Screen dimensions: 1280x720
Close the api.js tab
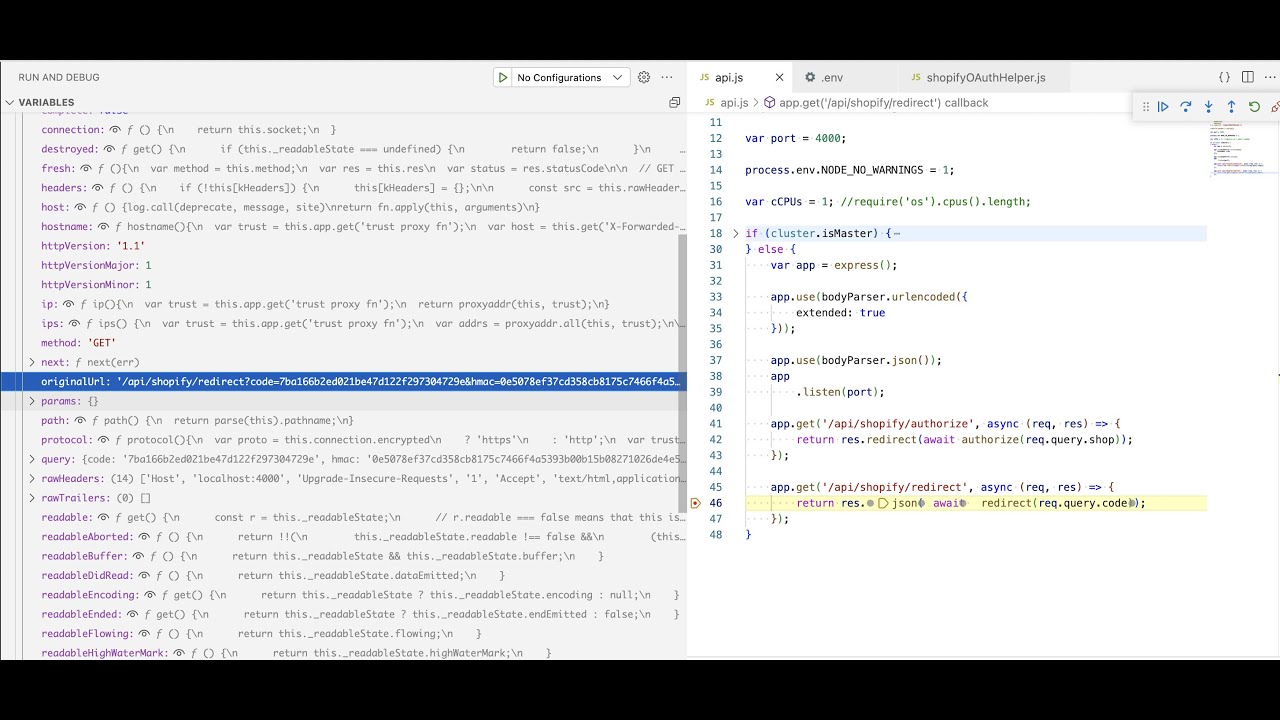(x=779, y=77)
